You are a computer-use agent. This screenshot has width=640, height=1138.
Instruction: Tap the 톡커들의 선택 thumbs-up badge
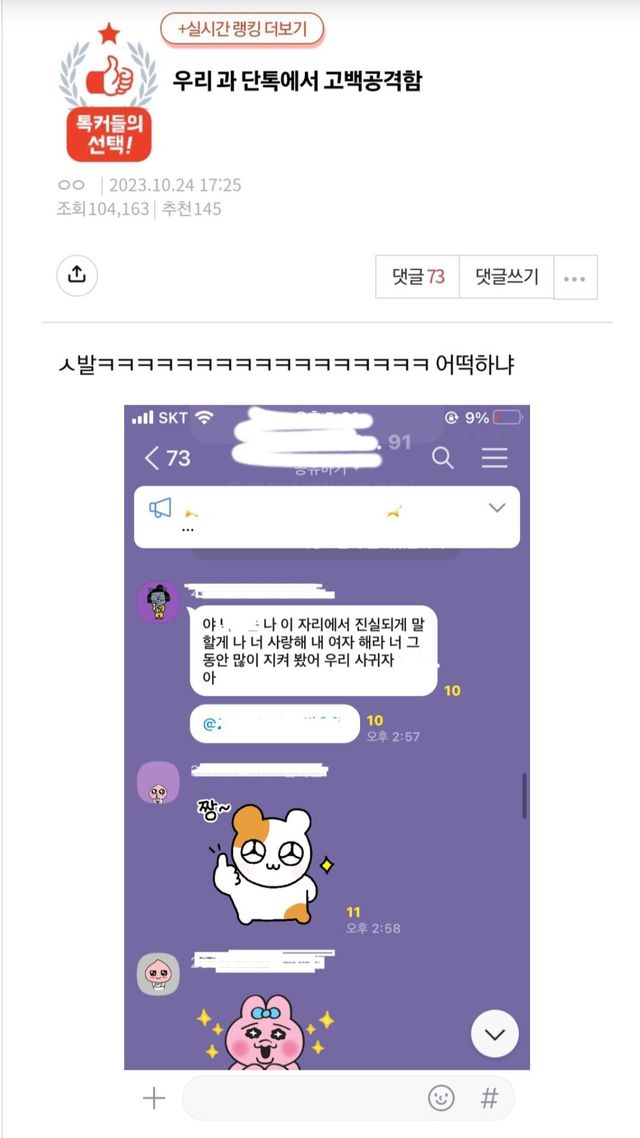[109, 93]
